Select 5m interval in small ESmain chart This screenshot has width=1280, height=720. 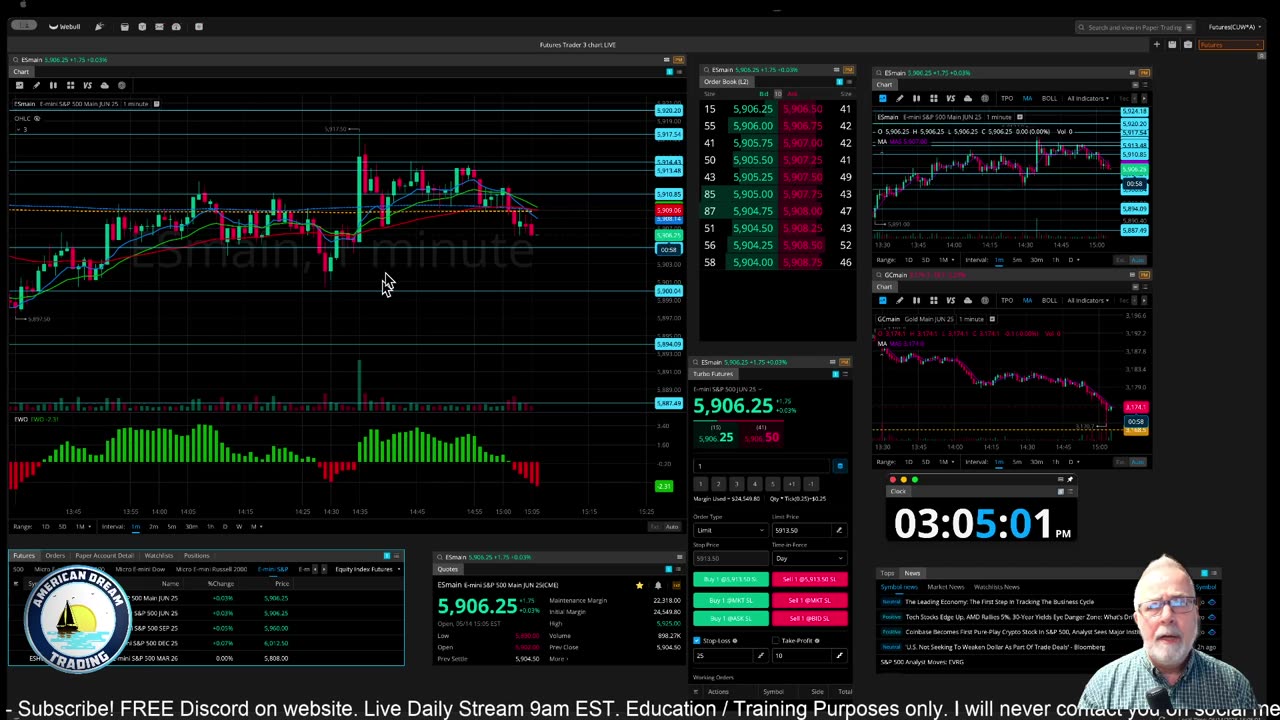coord(1017,260)
